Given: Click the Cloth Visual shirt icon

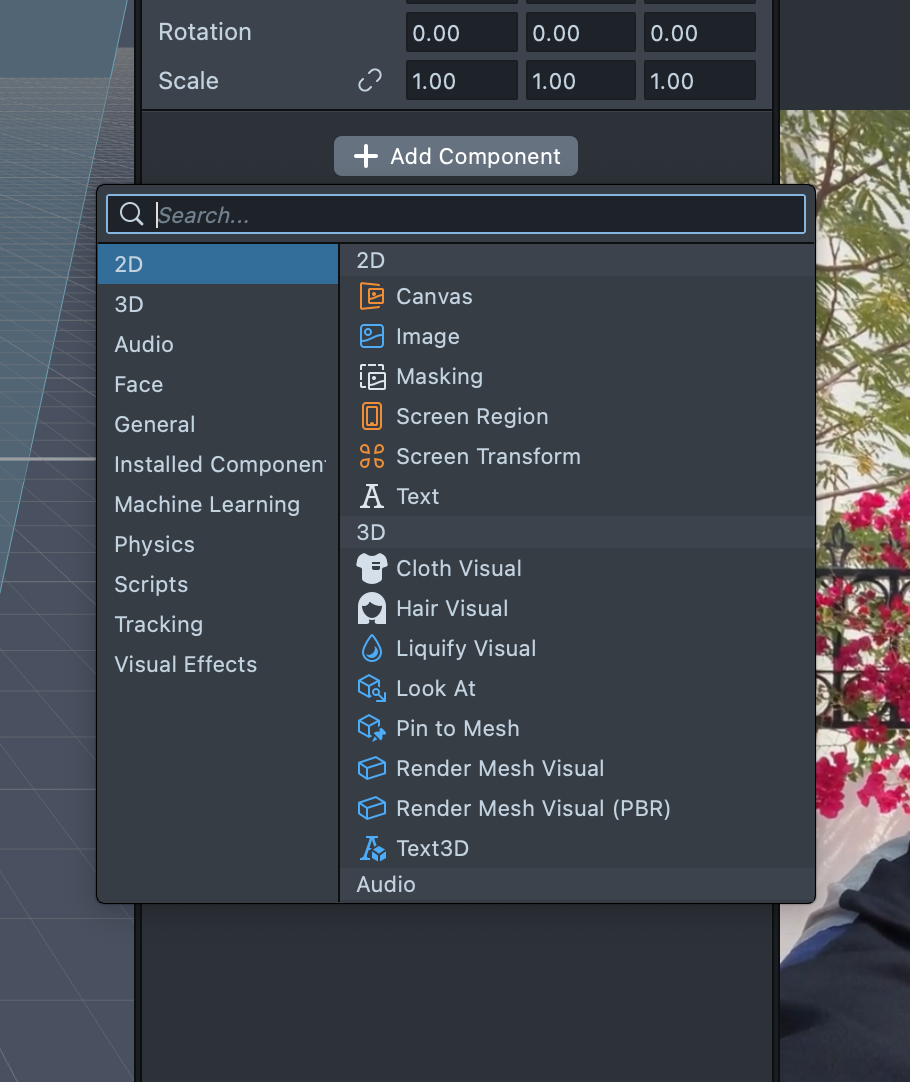Looking at the screenshot, I should pos(372,568).
